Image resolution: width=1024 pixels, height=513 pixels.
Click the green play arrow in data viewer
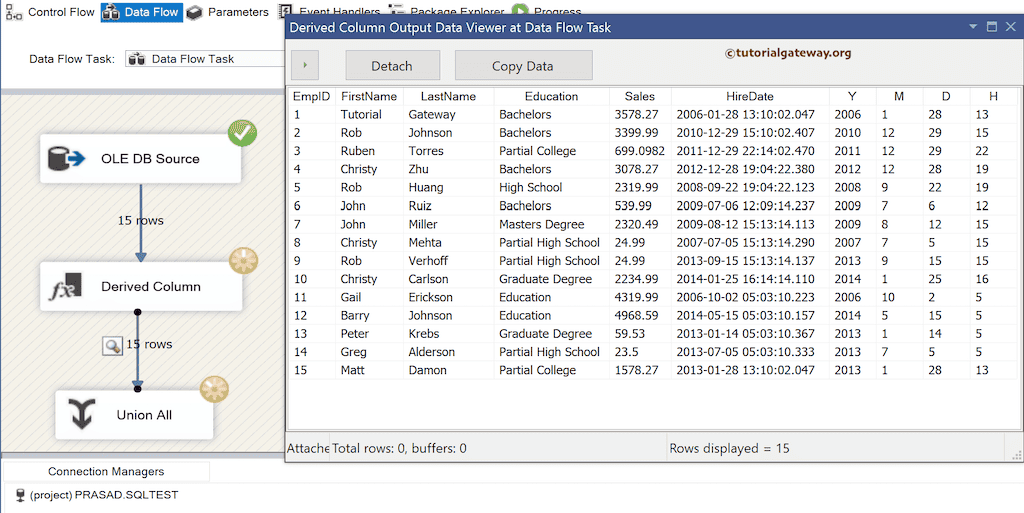click(x=305, y=65)
